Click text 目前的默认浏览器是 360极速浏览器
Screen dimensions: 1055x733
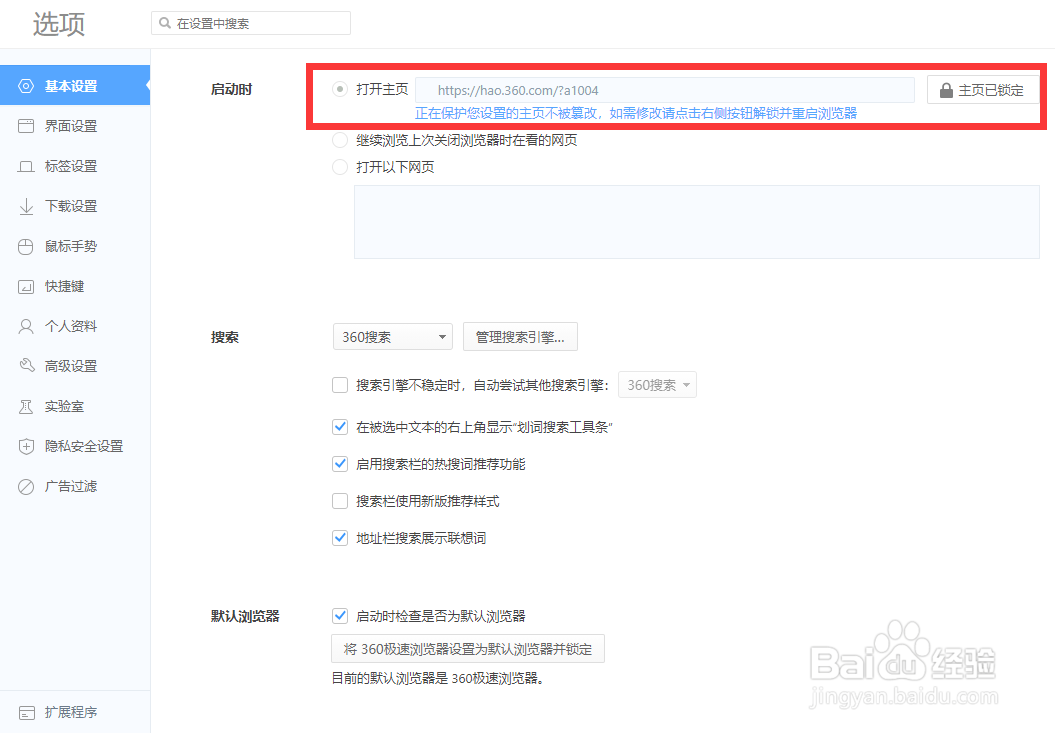tap(438, 678)
